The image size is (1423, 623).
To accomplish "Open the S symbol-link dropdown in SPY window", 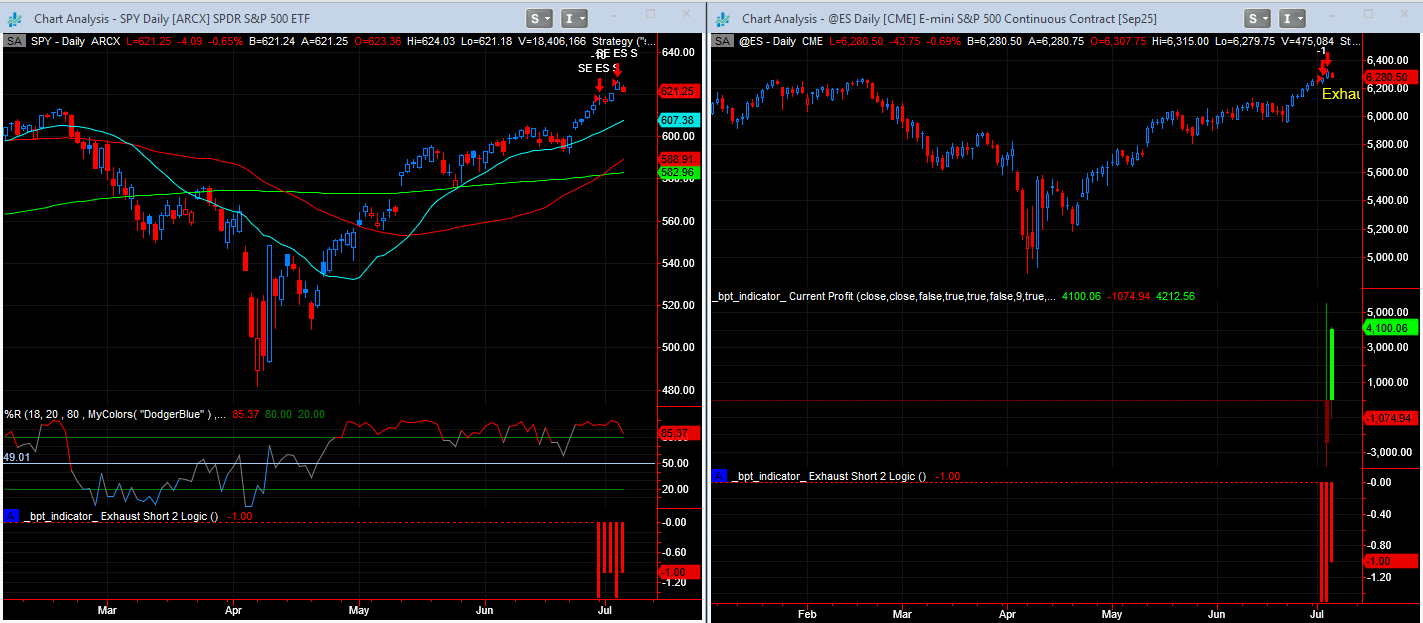I will coord(540,18).
